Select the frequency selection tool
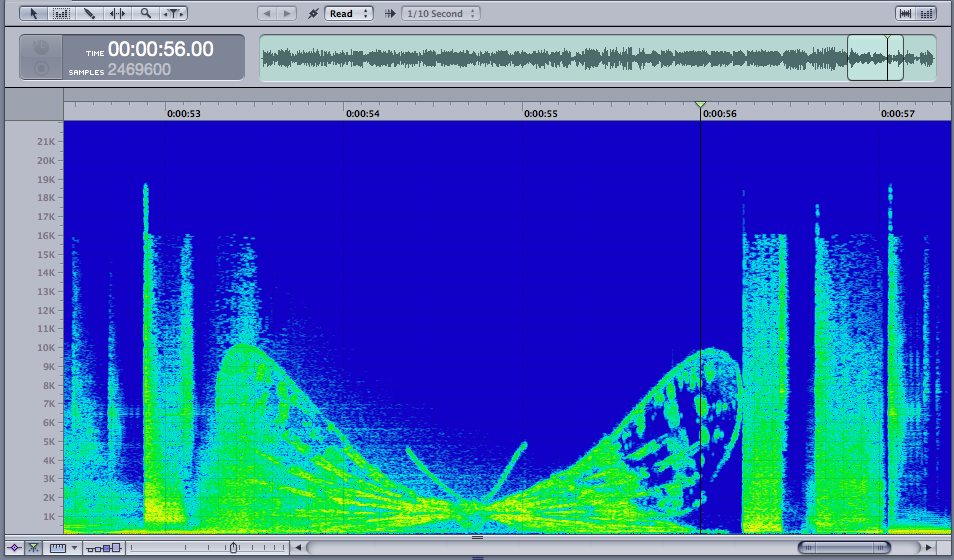Image resolution: width=954 pixels, height=560 pixels. point(61,13)
